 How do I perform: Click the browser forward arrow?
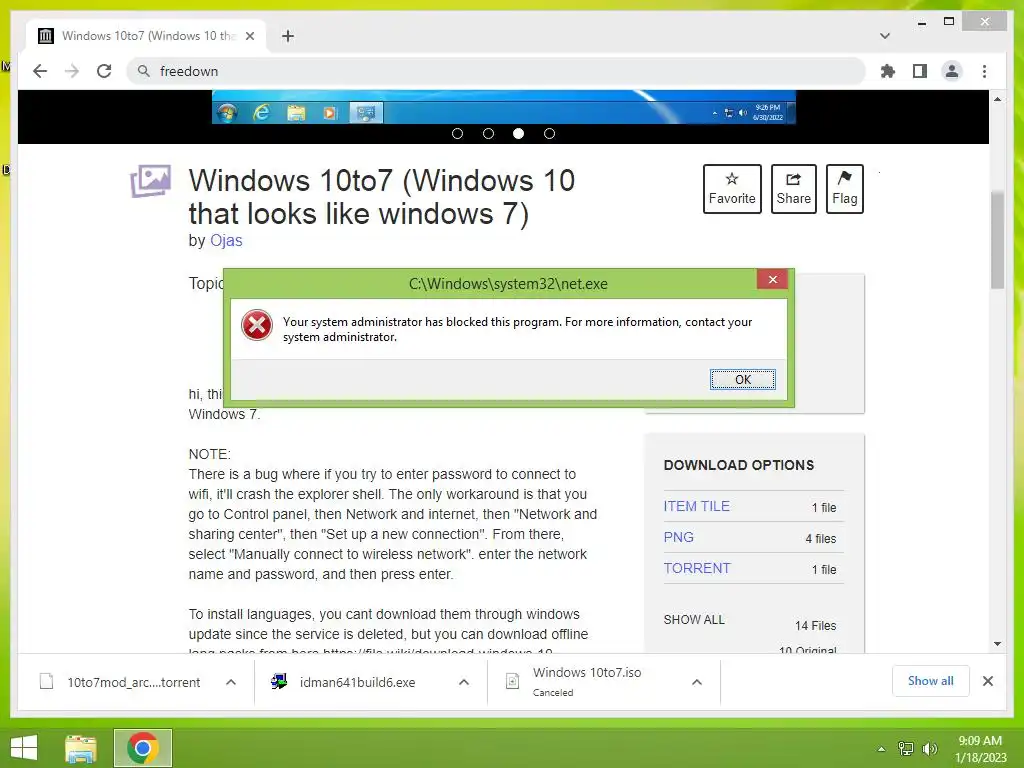pos(72,71)
